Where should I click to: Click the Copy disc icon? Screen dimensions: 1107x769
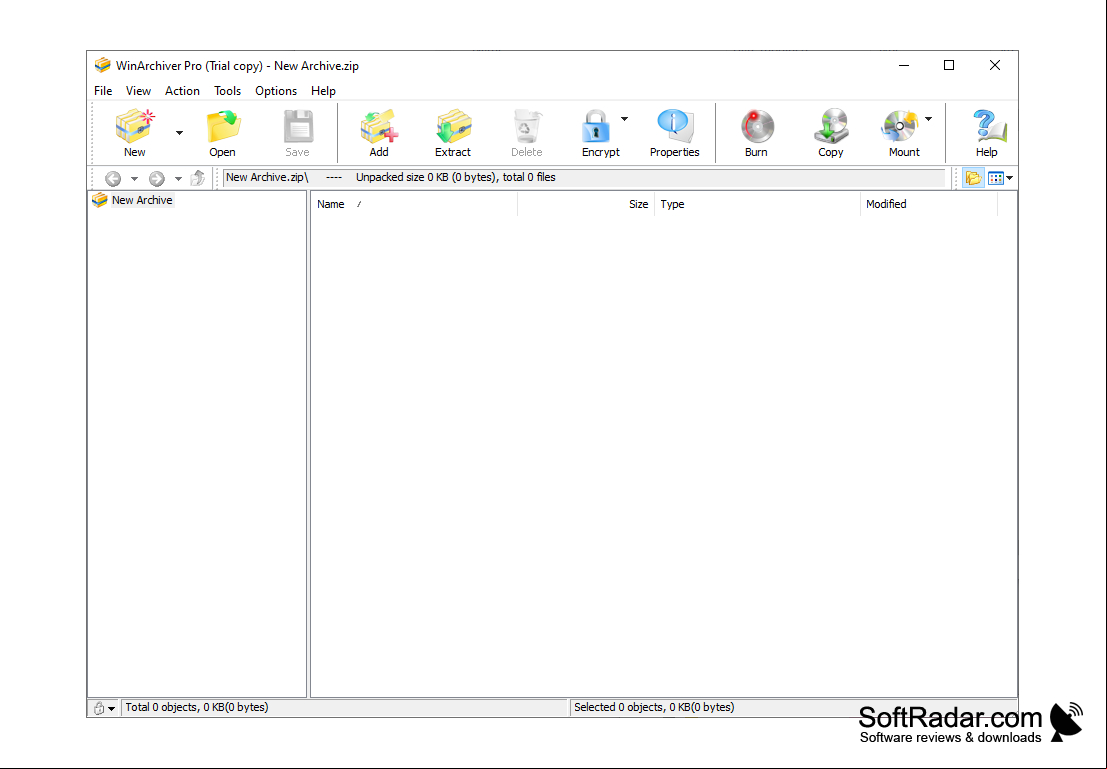831,127
